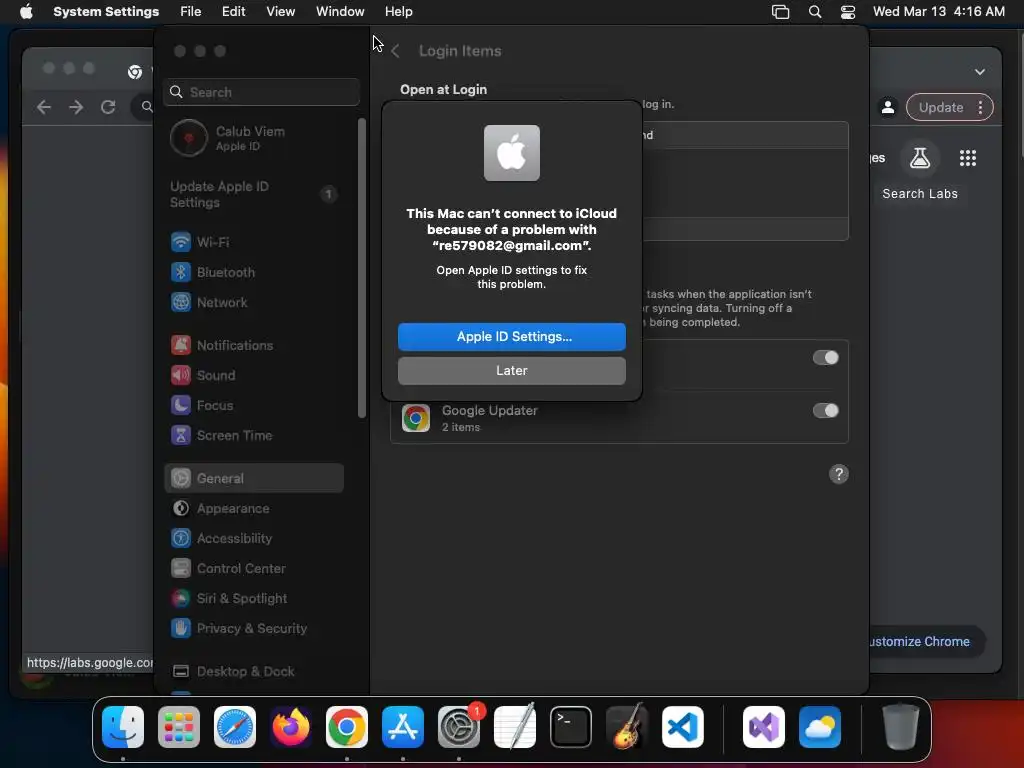Open the Apple menu
1024x768 pixels.
click(26, 12)
